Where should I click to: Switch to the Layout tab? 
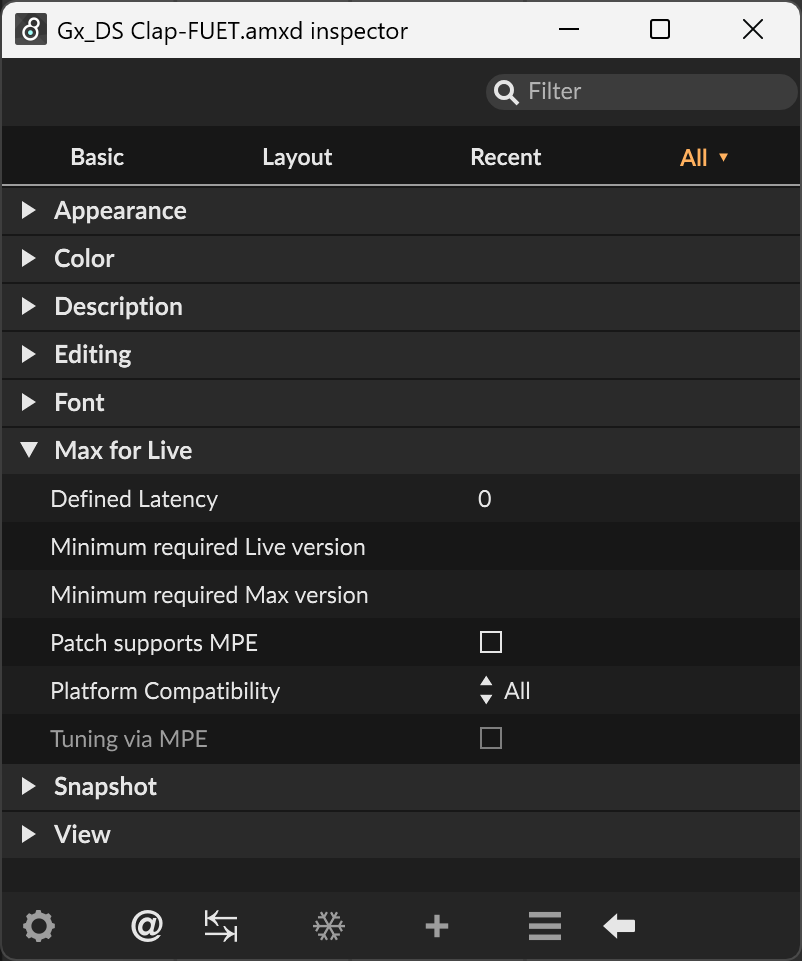297,158
